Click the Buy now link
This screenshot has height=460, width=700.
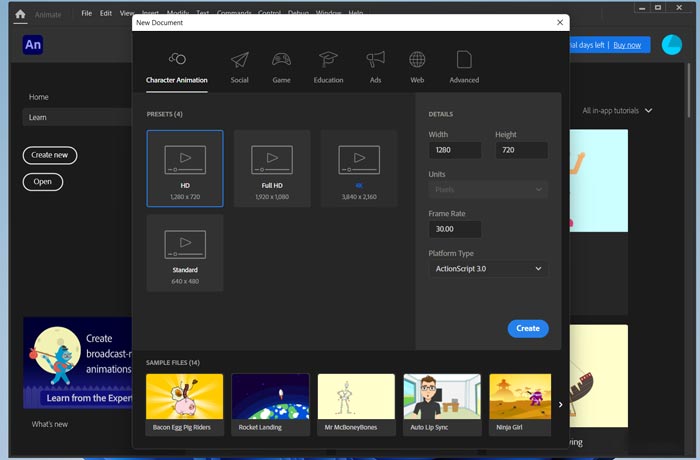[627, 45]
